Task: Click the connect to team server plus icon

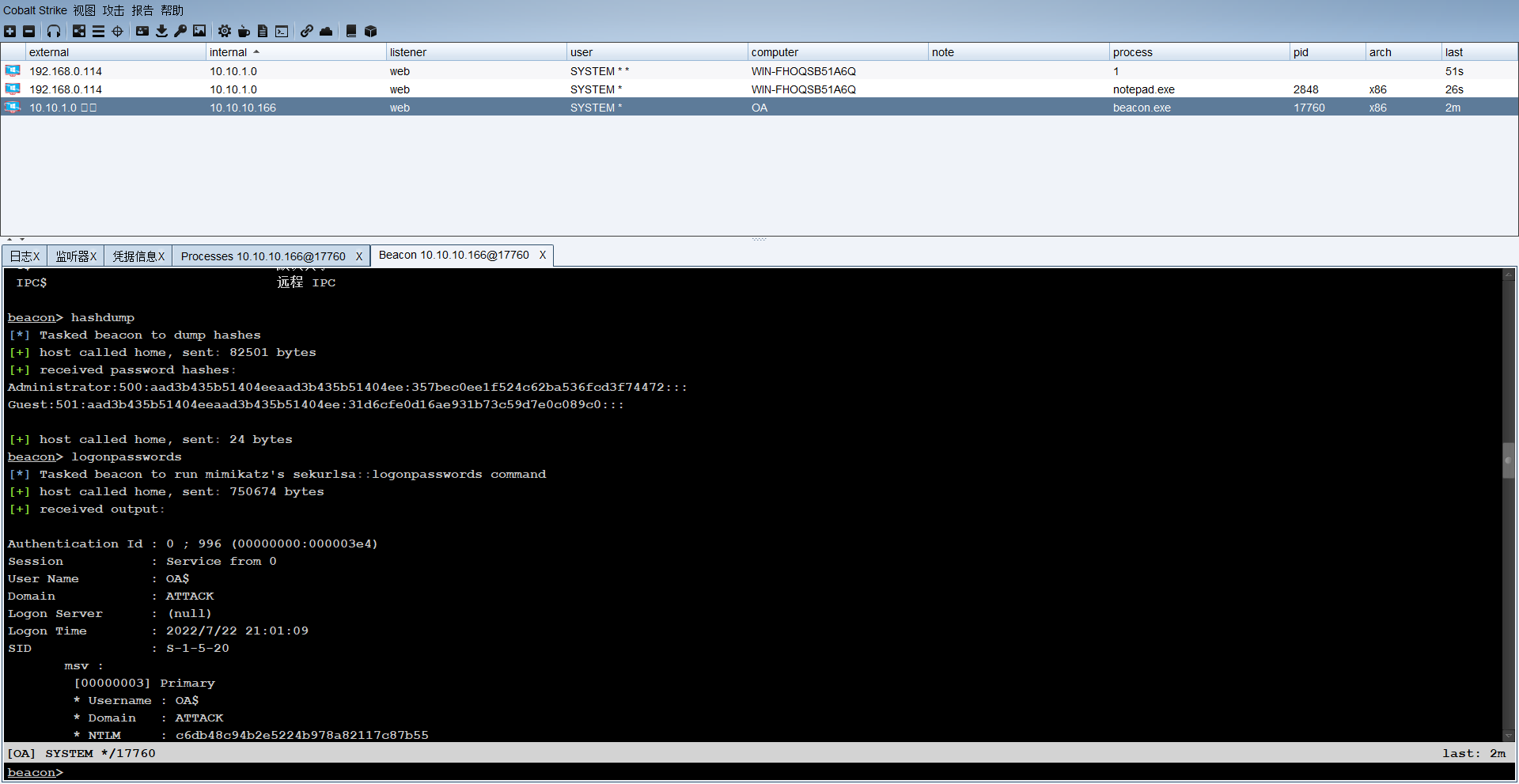Action: coord(9,31)
